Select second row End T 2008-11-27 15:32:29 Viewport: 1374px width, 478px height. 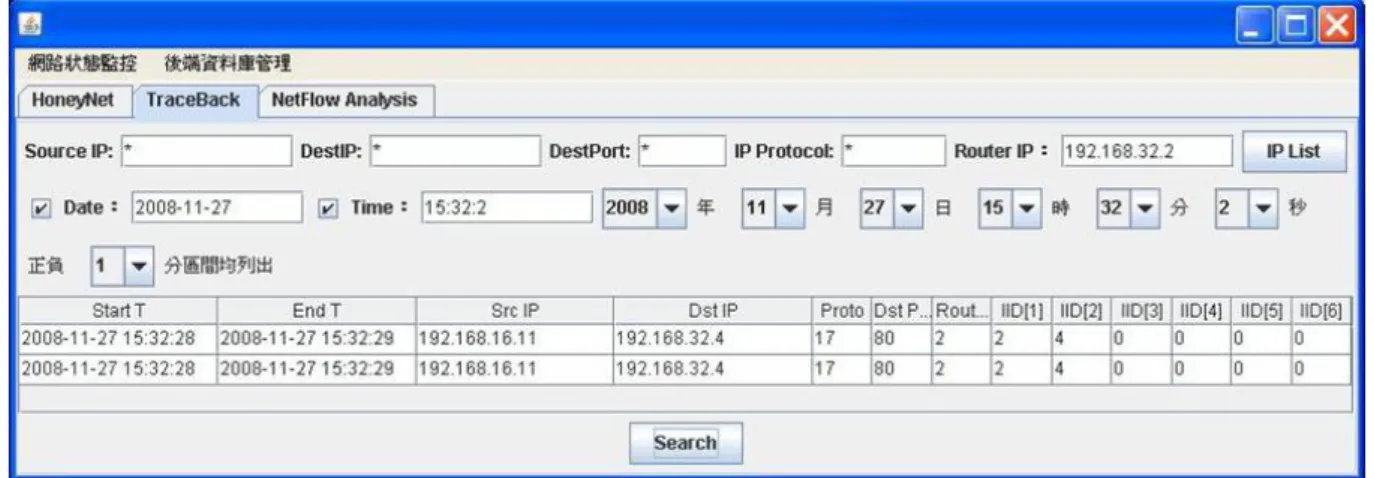point(316,369)
